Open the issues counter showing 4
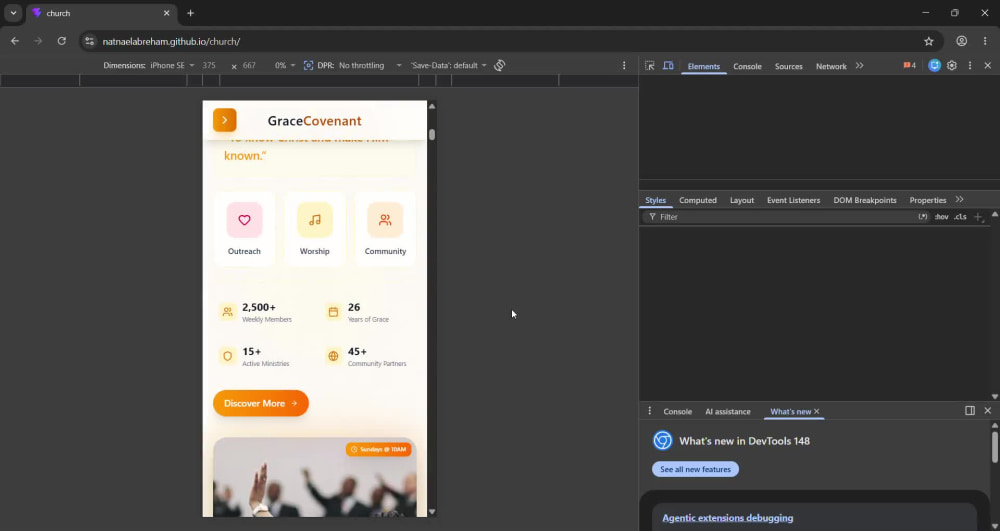The image size is (1000, 531). coord(909,66)
